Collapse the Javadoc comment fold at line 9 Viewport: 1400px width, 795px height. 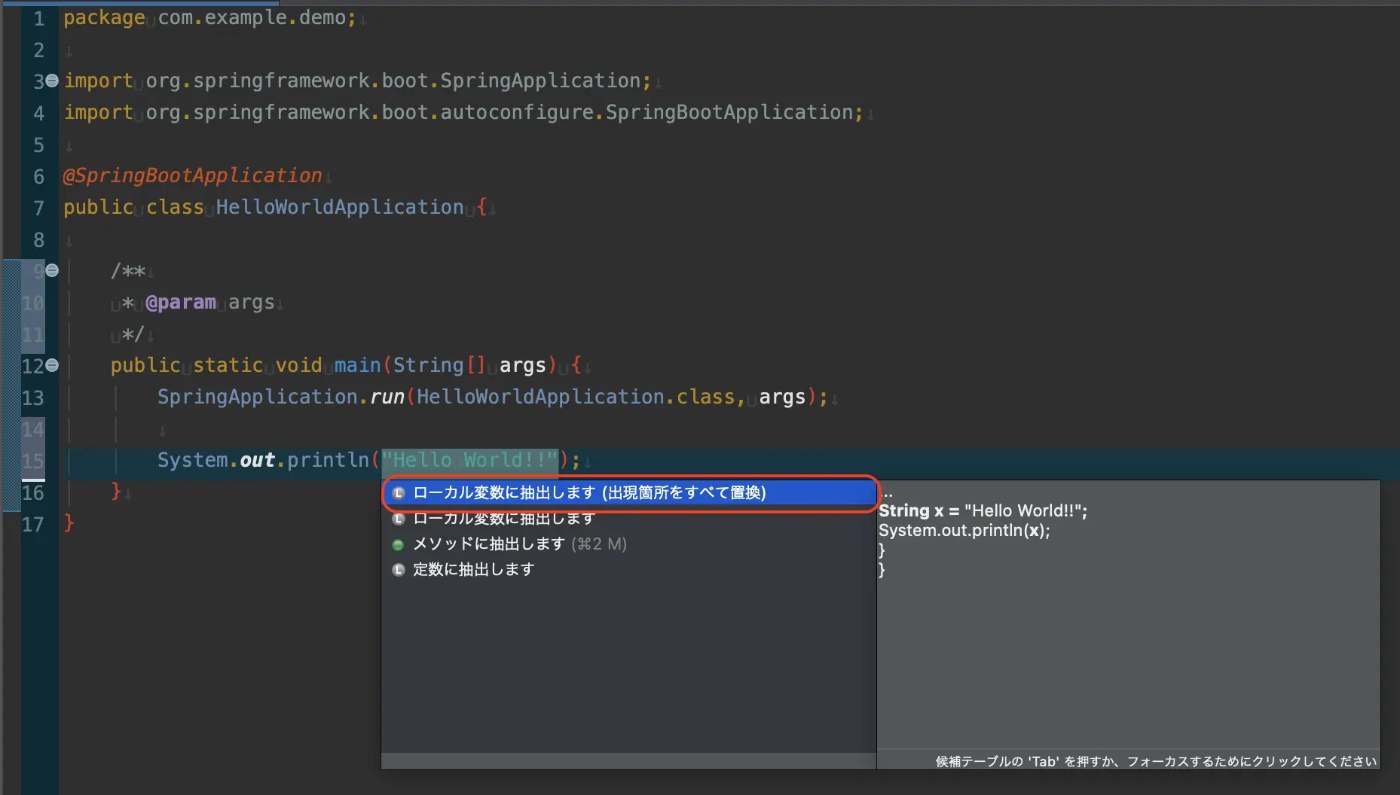52,270
